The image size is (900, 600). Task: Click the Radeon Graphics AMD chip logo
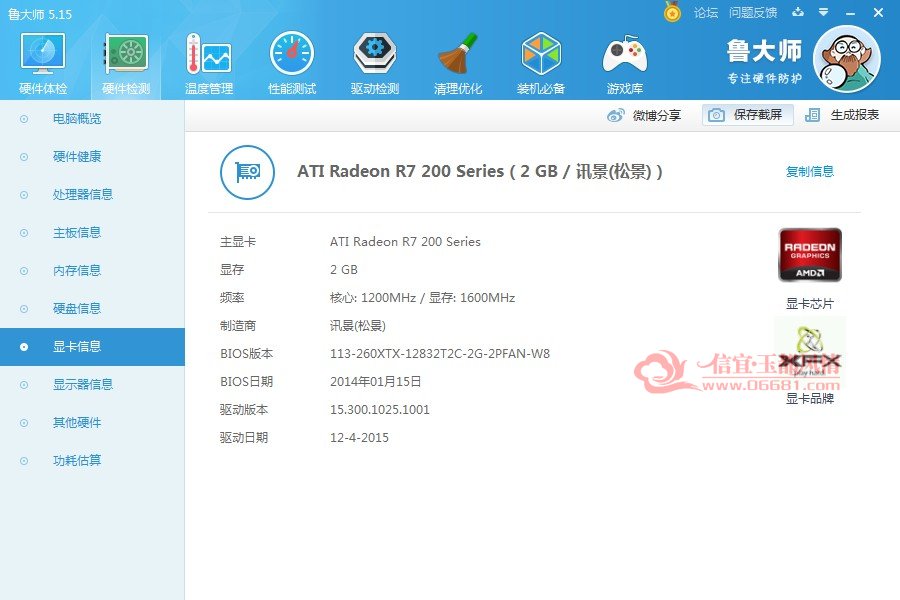pyautogui.click(x=810, y=254)
